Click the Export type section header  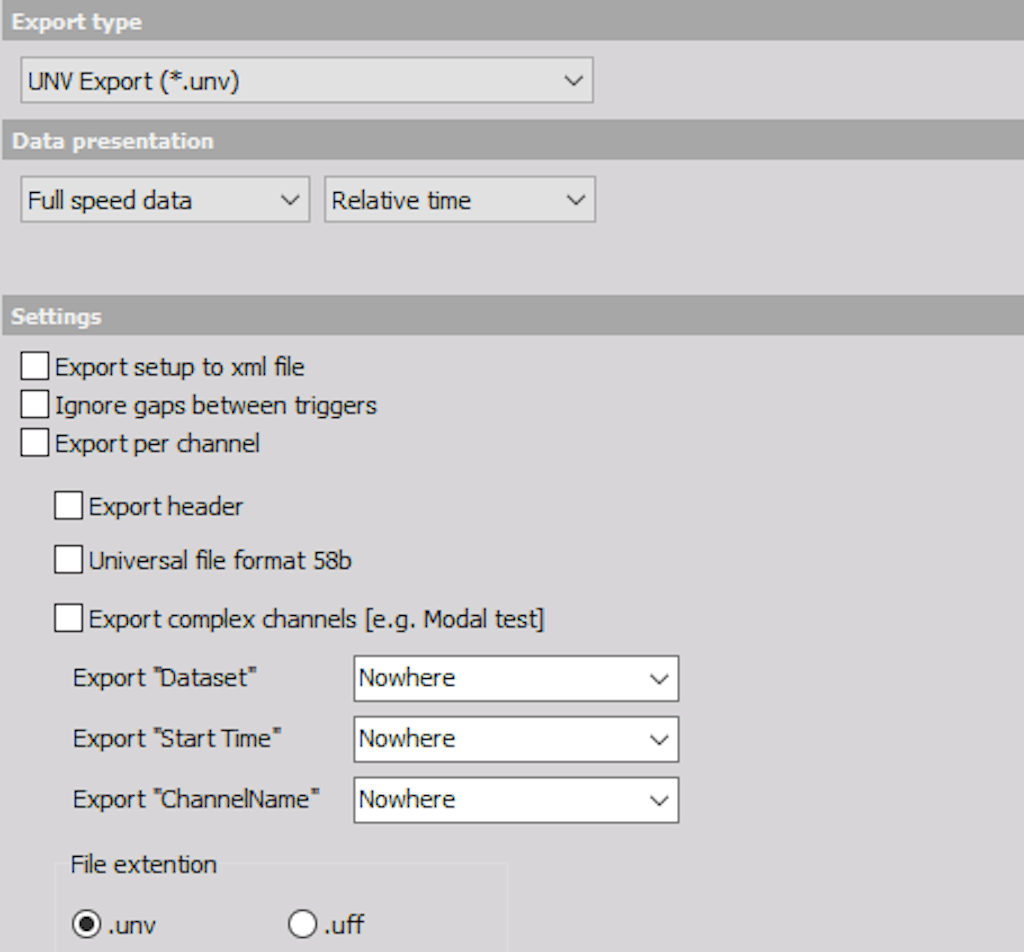click(513, 22)
